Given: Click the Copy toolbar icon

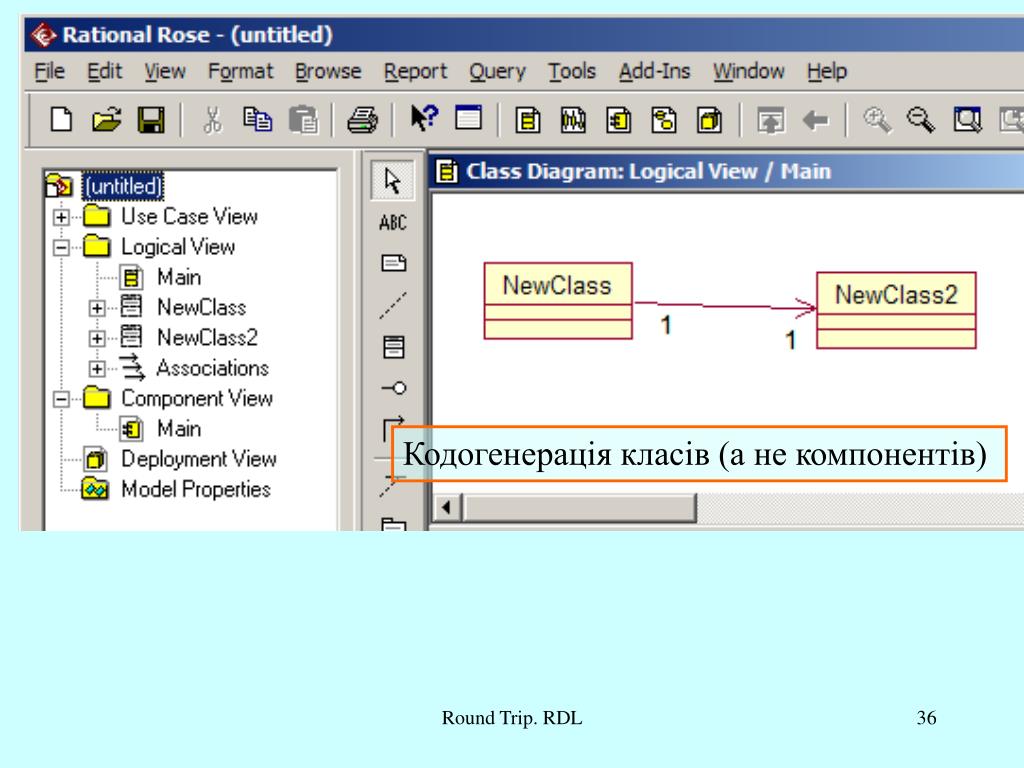Looking at the screenshot, I should click(x=257, y=120).
